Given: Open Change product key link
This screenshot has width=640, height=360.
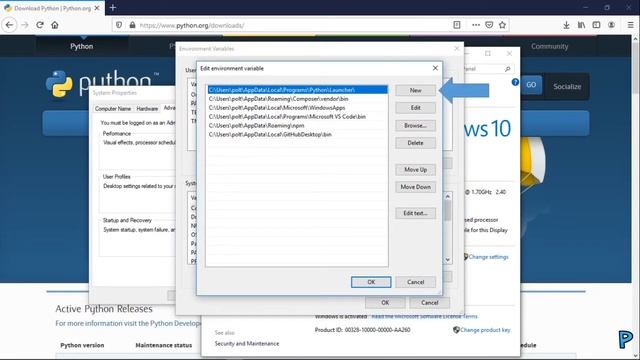Looking at the screenshot, I should (x=485, y=330).
